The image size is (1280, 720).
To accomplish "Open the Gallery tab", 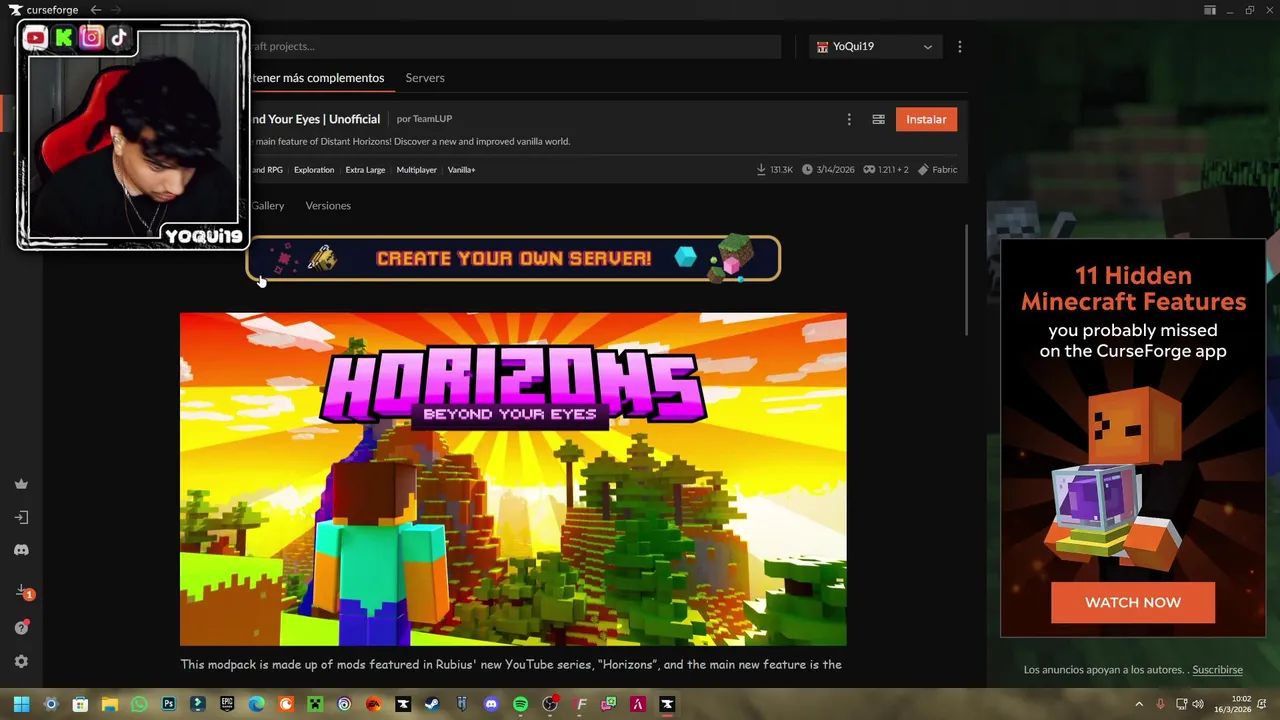I will (267, 206).
